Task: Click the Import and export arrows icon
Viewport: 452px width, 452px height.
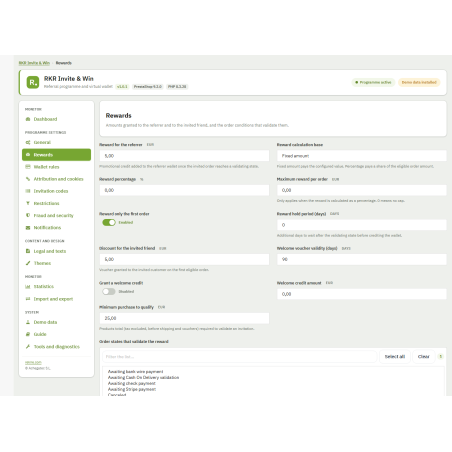Action: click(x=28, y=299)
